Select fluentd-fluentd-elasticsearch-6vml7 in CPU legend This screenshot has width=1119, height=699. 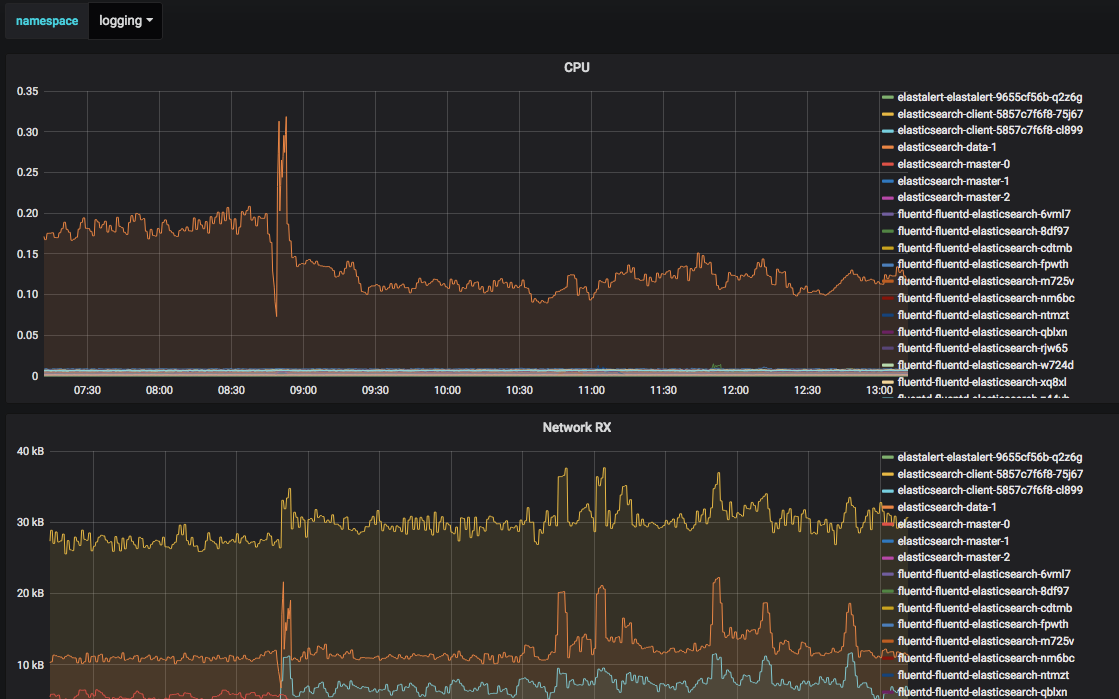[x=983, y=214]
